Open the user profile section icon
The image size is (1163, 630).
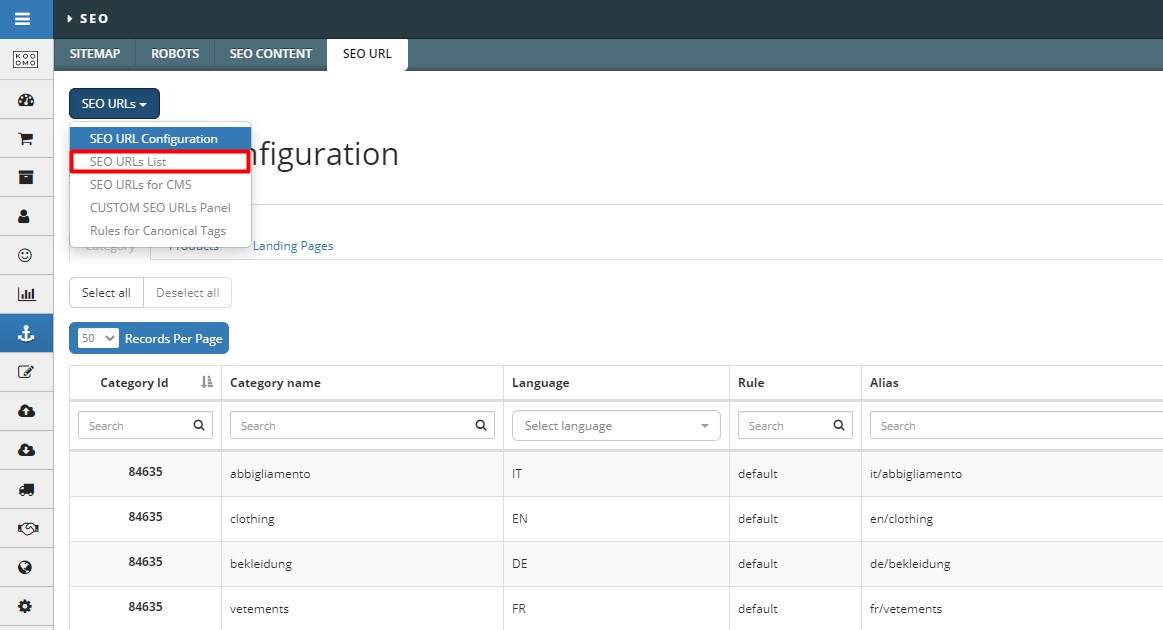point(24,216)
